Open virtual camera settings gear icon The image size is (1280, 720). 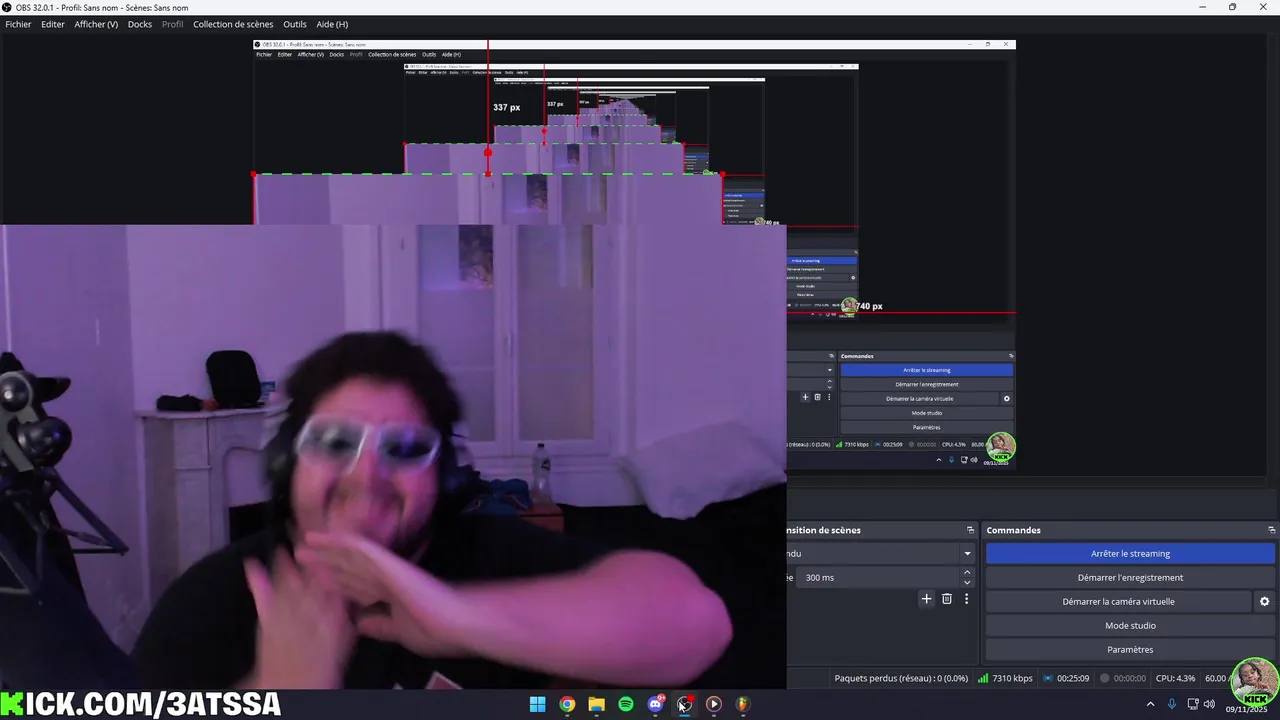tap(1264, 601)
